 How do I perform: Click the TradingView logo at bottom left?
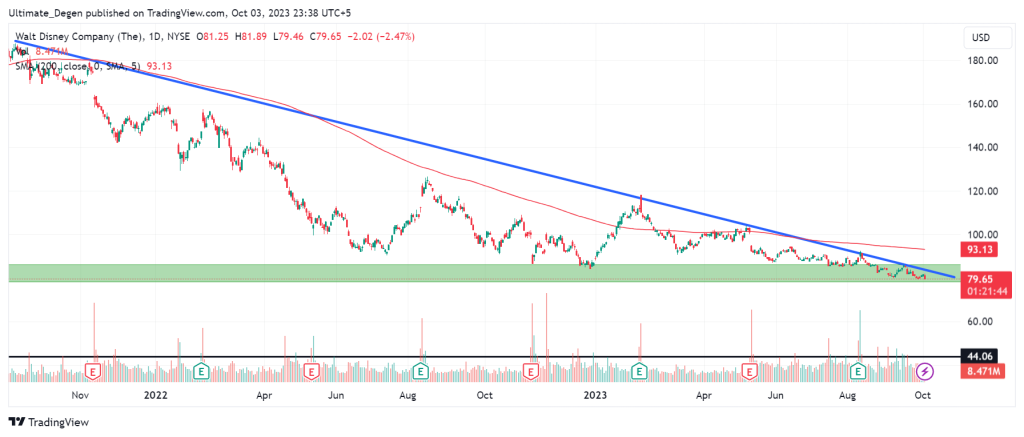(x=48, y=422)
